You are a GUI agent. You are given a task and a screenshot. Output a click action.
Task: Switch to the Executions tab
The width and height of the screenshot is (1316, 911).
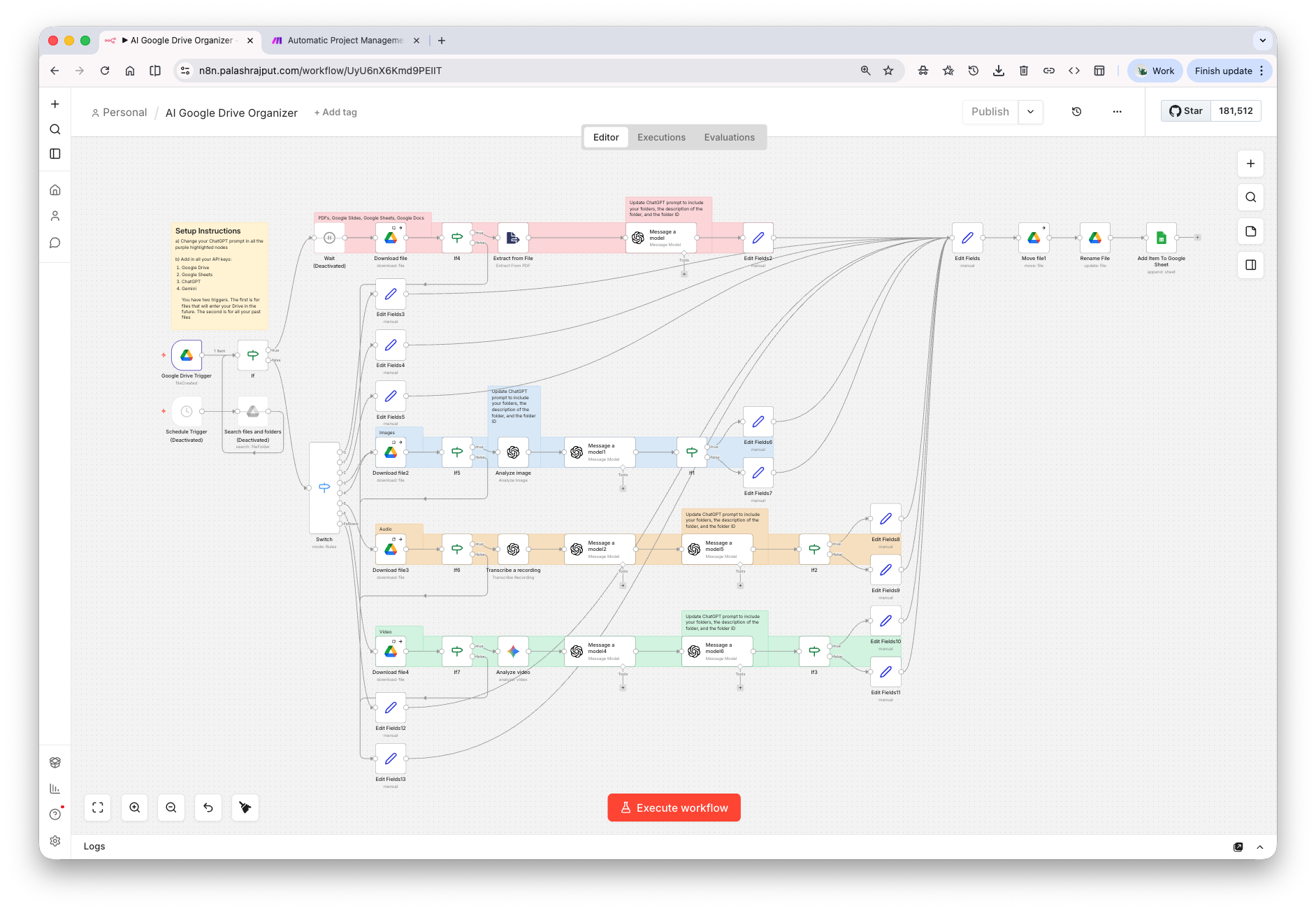point(660,137)
